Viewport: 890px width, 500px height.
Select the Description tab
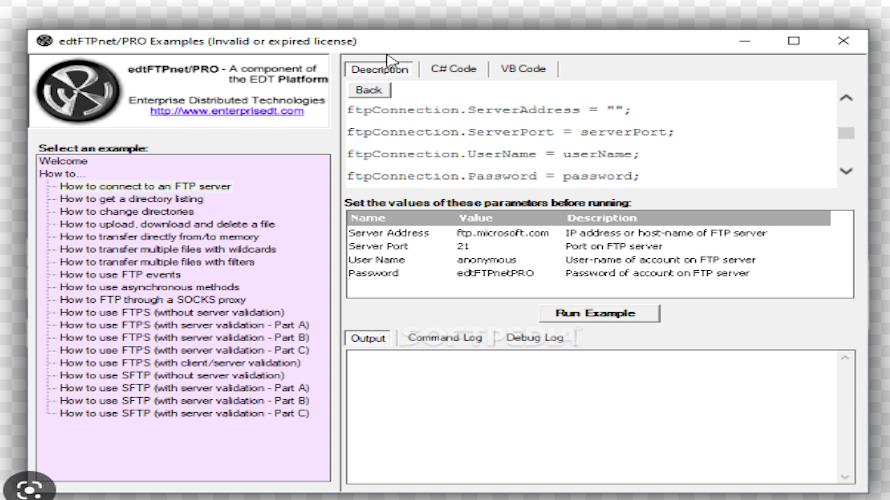379,69
